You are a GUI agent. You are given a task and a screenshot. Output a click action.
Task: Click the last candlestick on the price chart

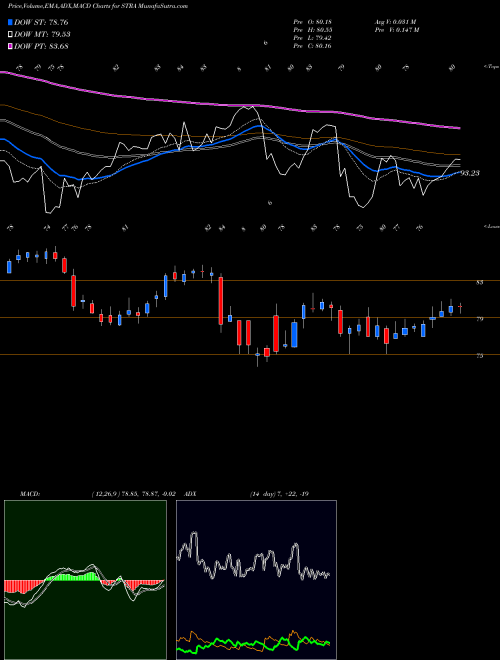click(x=460, y=307)
